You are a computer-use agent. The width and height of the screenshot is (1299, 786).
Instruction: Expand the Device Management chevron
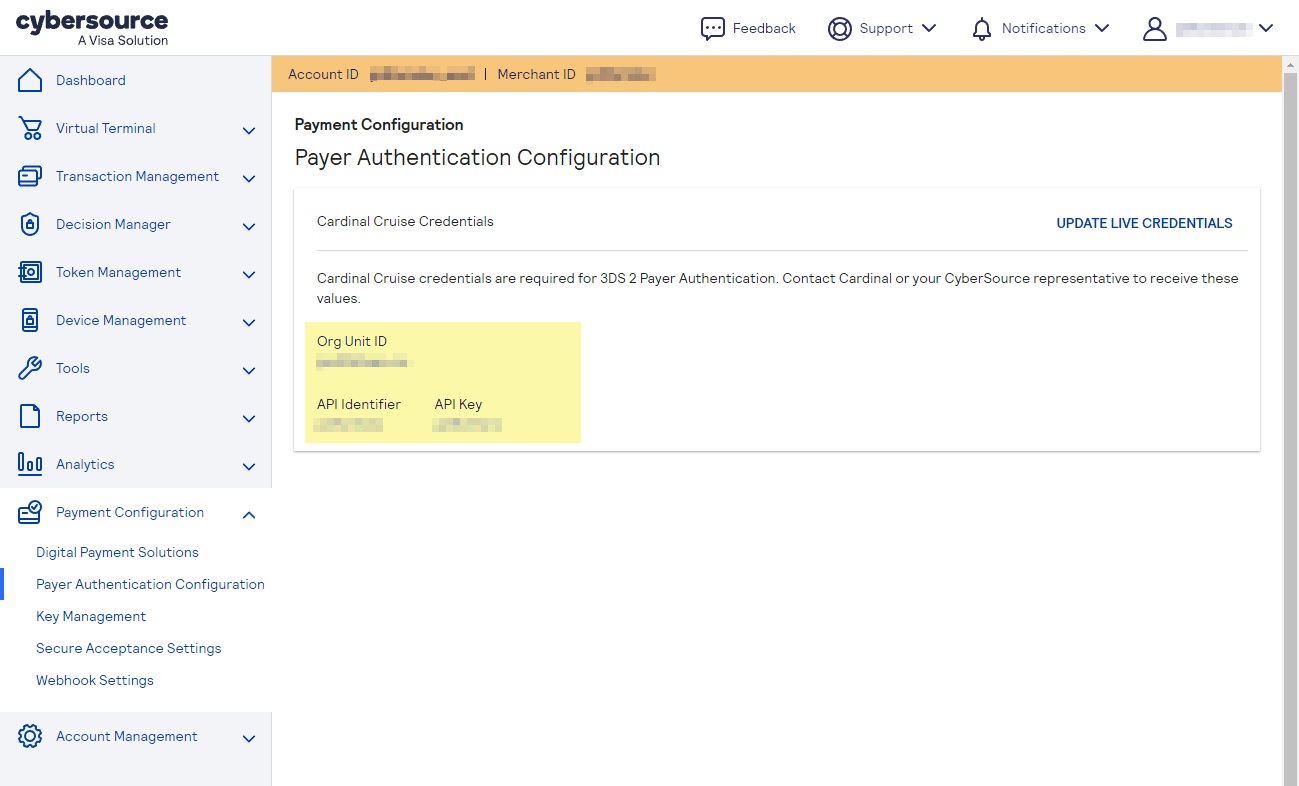point(249,322)
